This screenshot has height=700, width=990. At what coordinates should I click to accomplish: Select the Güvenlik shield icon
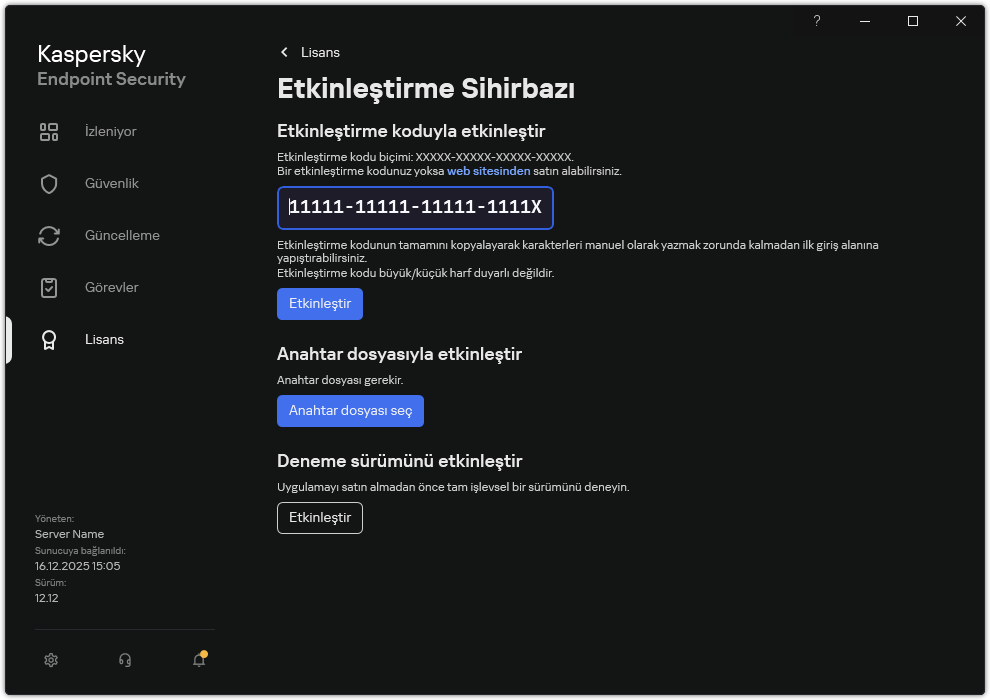tap(49, 183)
